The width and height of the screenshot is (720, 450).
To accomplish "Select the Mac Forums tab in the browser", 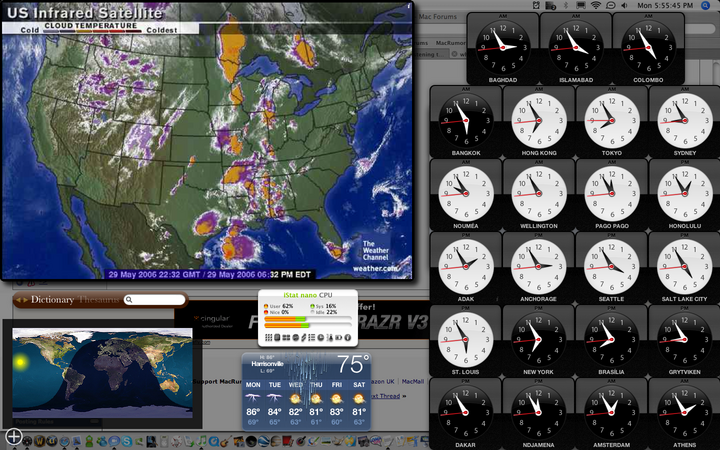I will click(438, 17).
